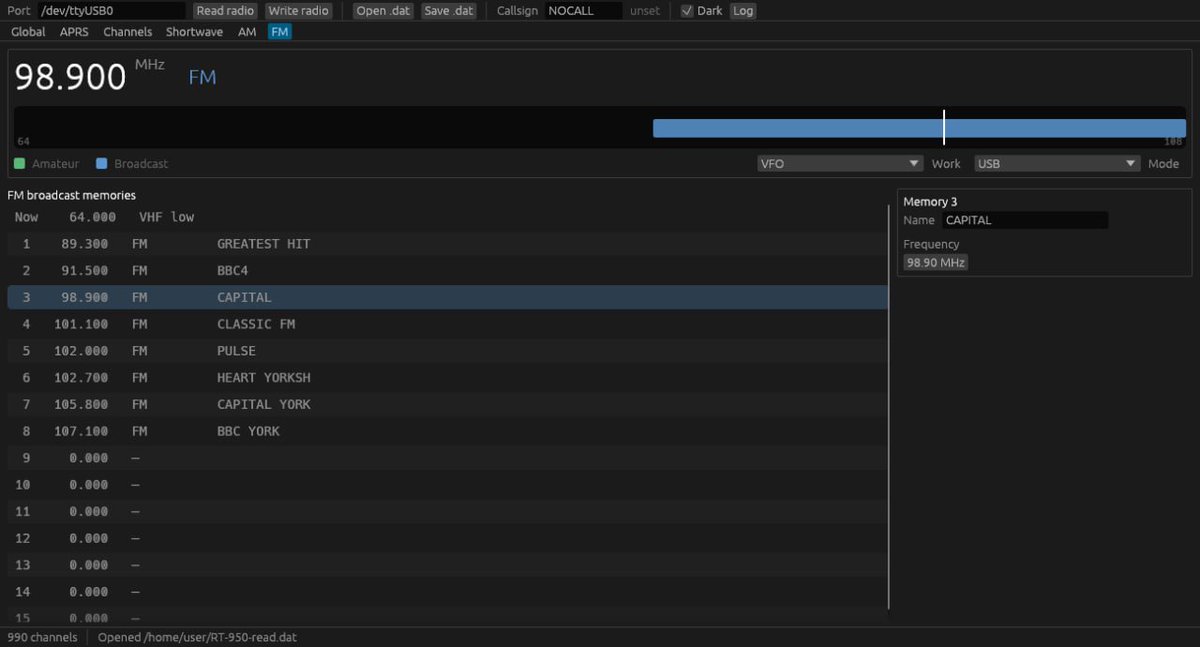The height and width of the screenshot is (647, 1200).
Task: Click the large 98.900 MHz frequency display
Action: point(70,77)
